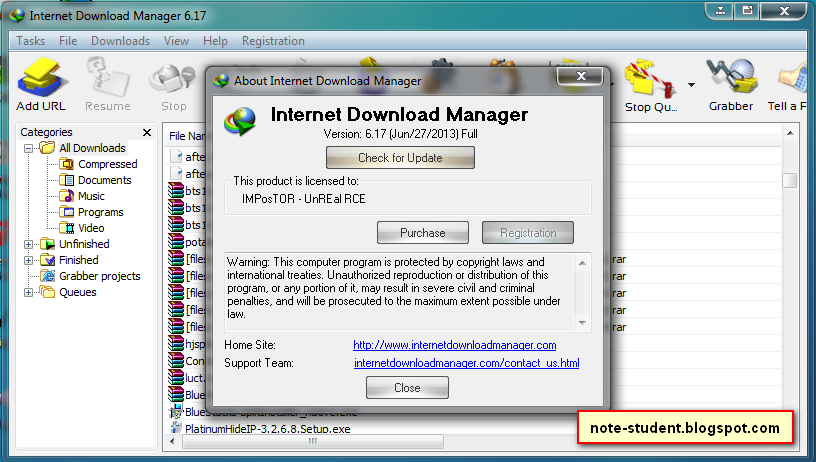Open the Stop Queue dropdown arrow
816x462 pixels.
coord(691,84)
